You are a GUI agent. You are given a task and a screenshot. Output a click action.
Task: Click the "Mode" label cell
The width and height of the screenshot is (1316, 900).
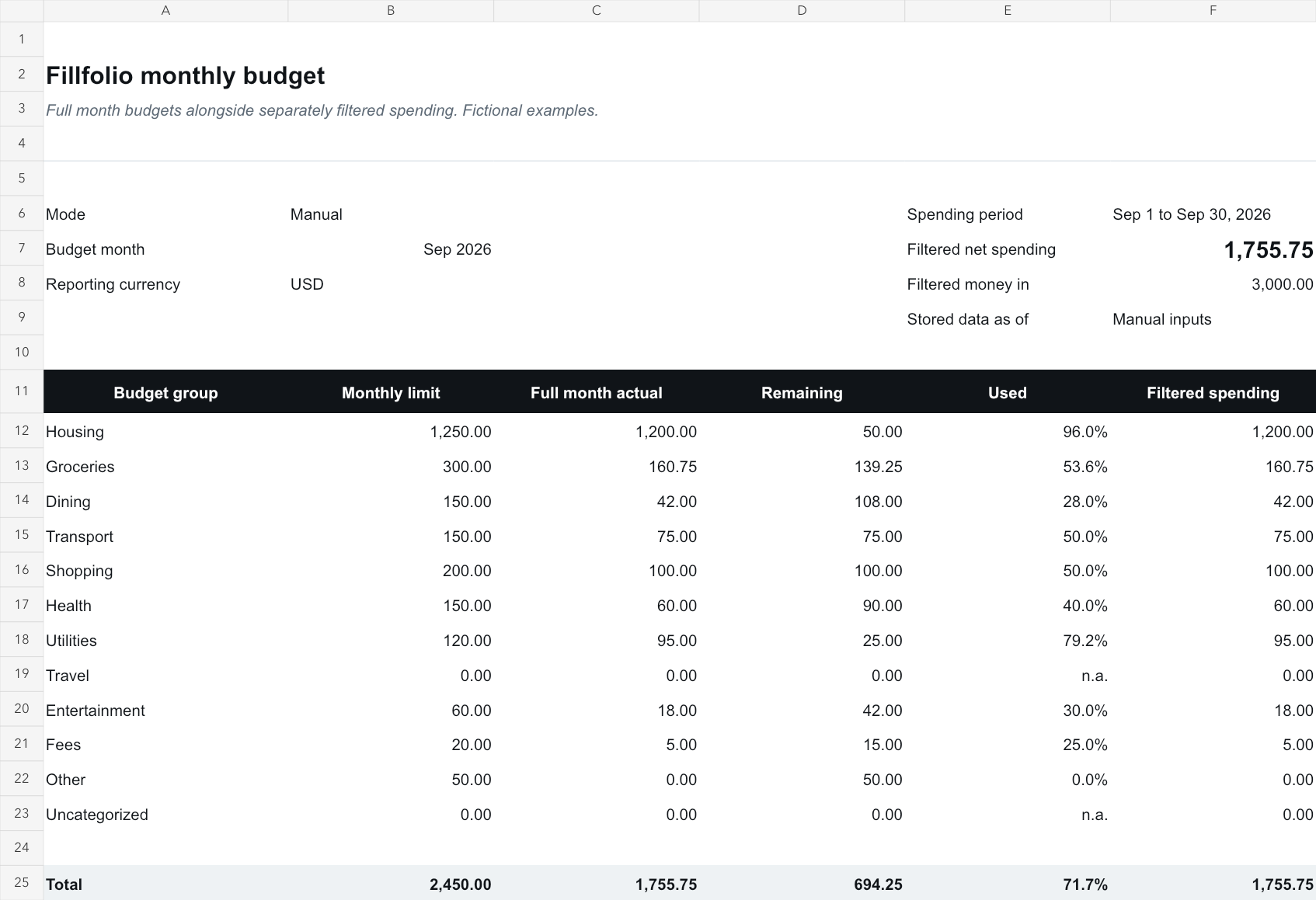65,214
